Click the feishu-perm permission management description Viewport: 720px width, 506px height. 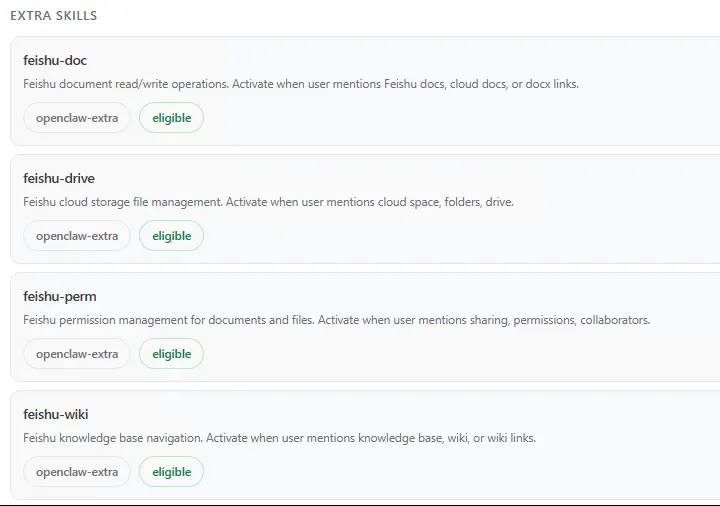point(336,320)
